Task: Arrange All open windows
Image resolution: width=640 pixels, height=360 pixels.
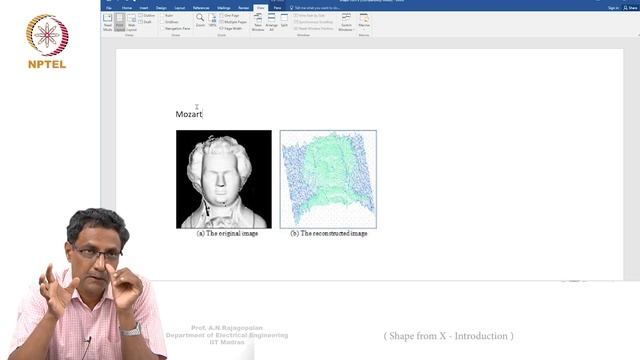Action: pos(271,22)
